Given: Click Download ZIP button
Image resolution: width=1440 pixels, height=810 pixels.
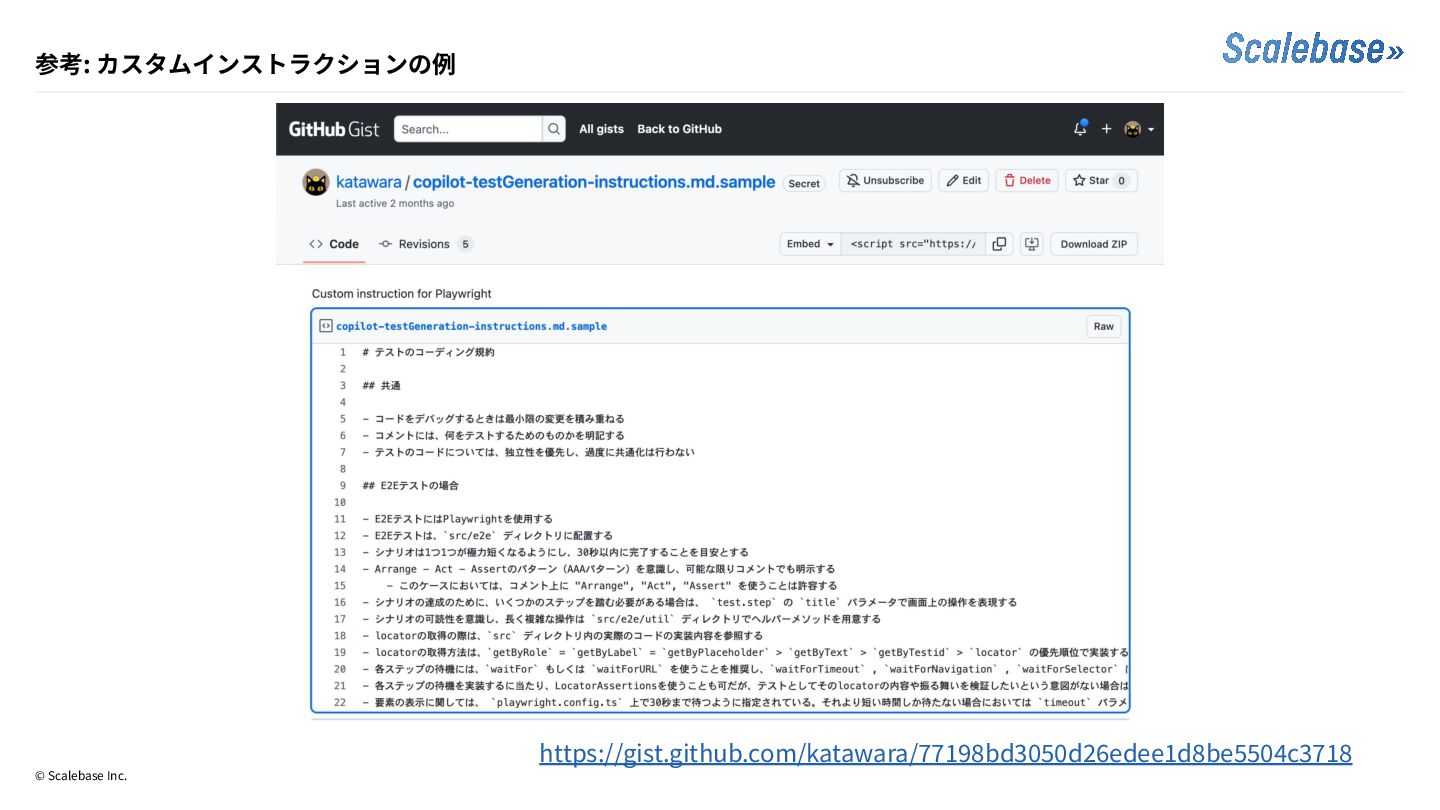Looking at the screenshot, I should (1094, 244).
